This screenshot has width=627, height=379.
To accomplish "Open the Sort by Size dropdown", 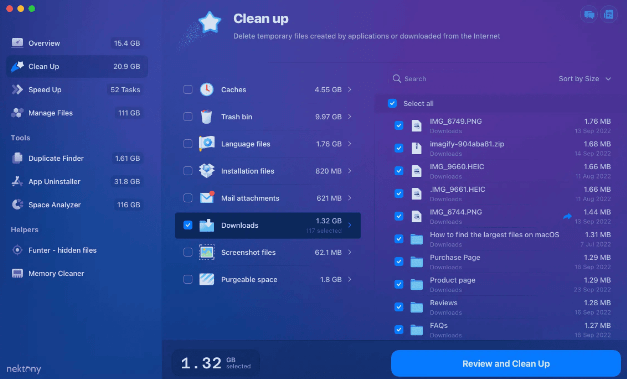I will (x=585, y=79).
